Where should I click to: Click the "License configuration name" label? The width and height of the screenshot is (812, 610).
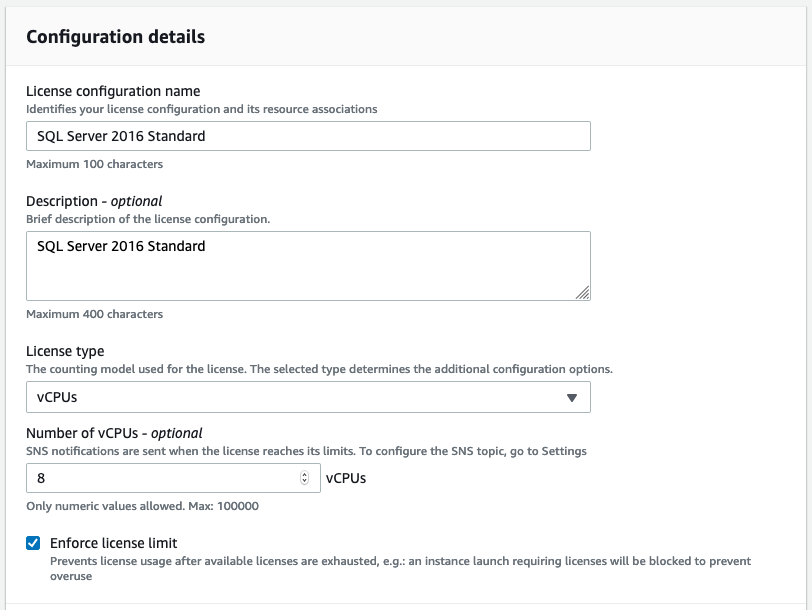(x=113, y=91)
